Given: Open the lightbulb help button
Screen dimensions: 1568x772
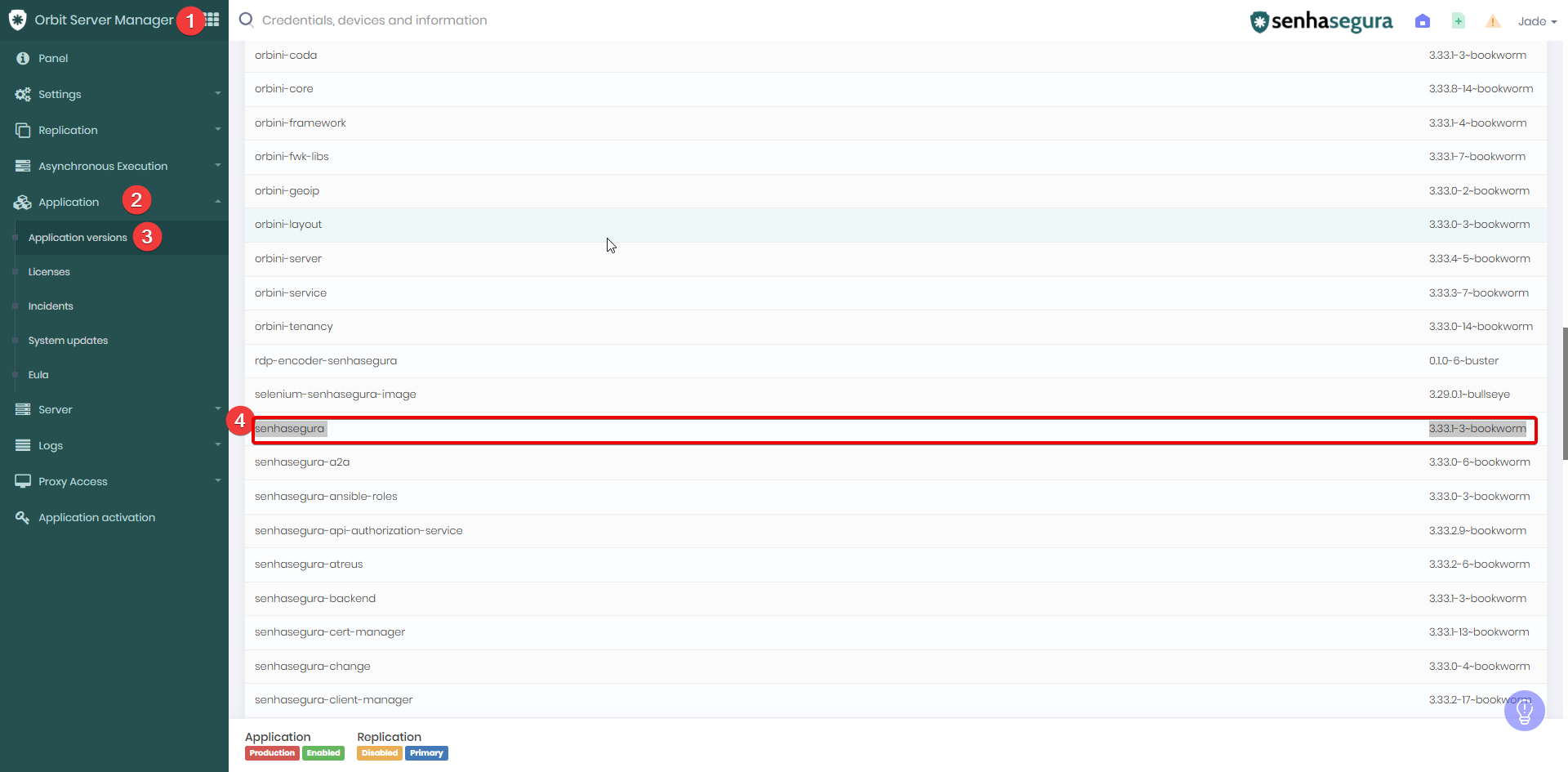Looking at the screenshot, I should pos(1524,711).
